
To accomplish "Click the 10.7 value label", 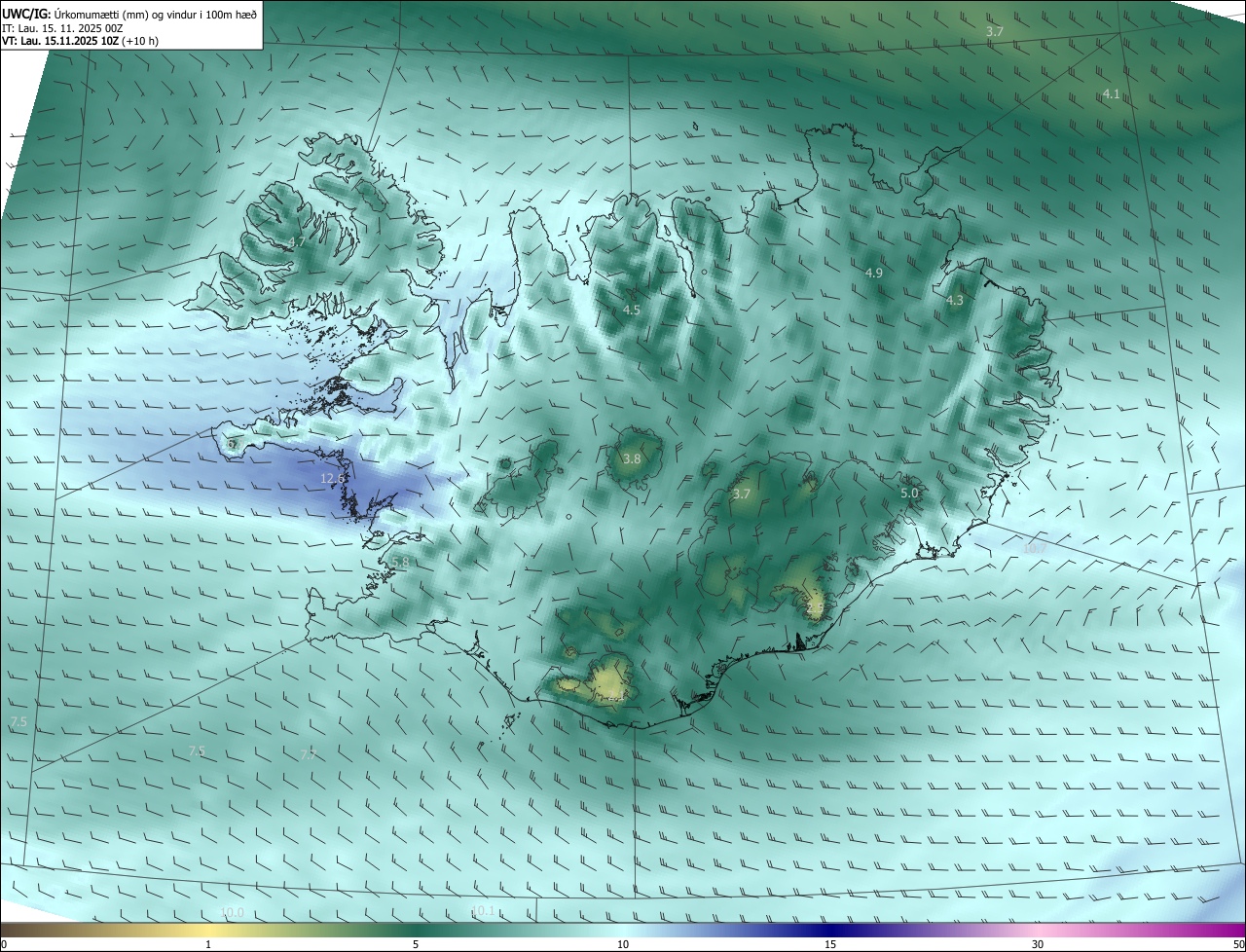I will 1035,548.
